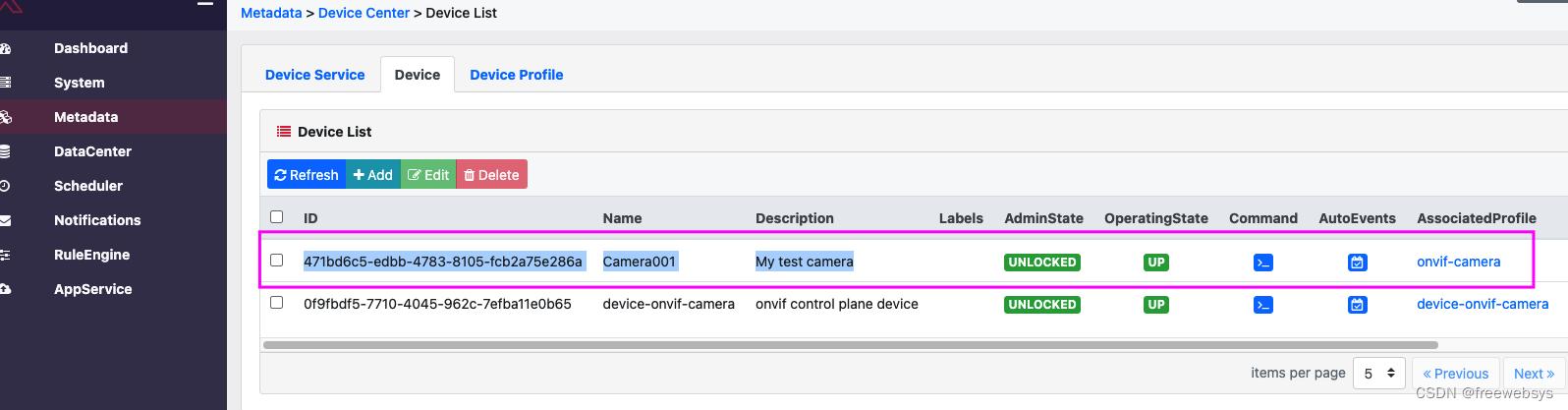The height and width of the screenshot is (410, 1568).
Task: Toggle the select-all header checkbox
Action: click(x=276, y=217)
